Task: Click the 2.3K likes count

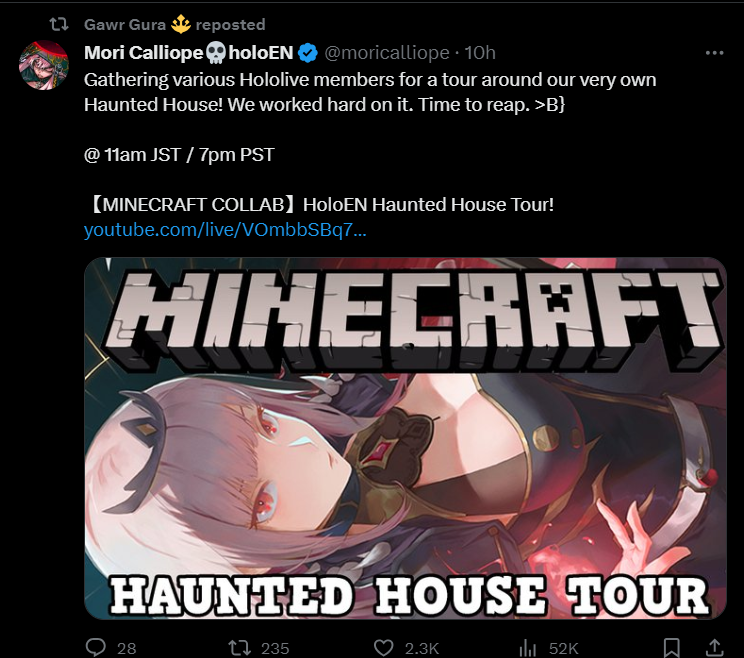Action: [x=422, y=648]
